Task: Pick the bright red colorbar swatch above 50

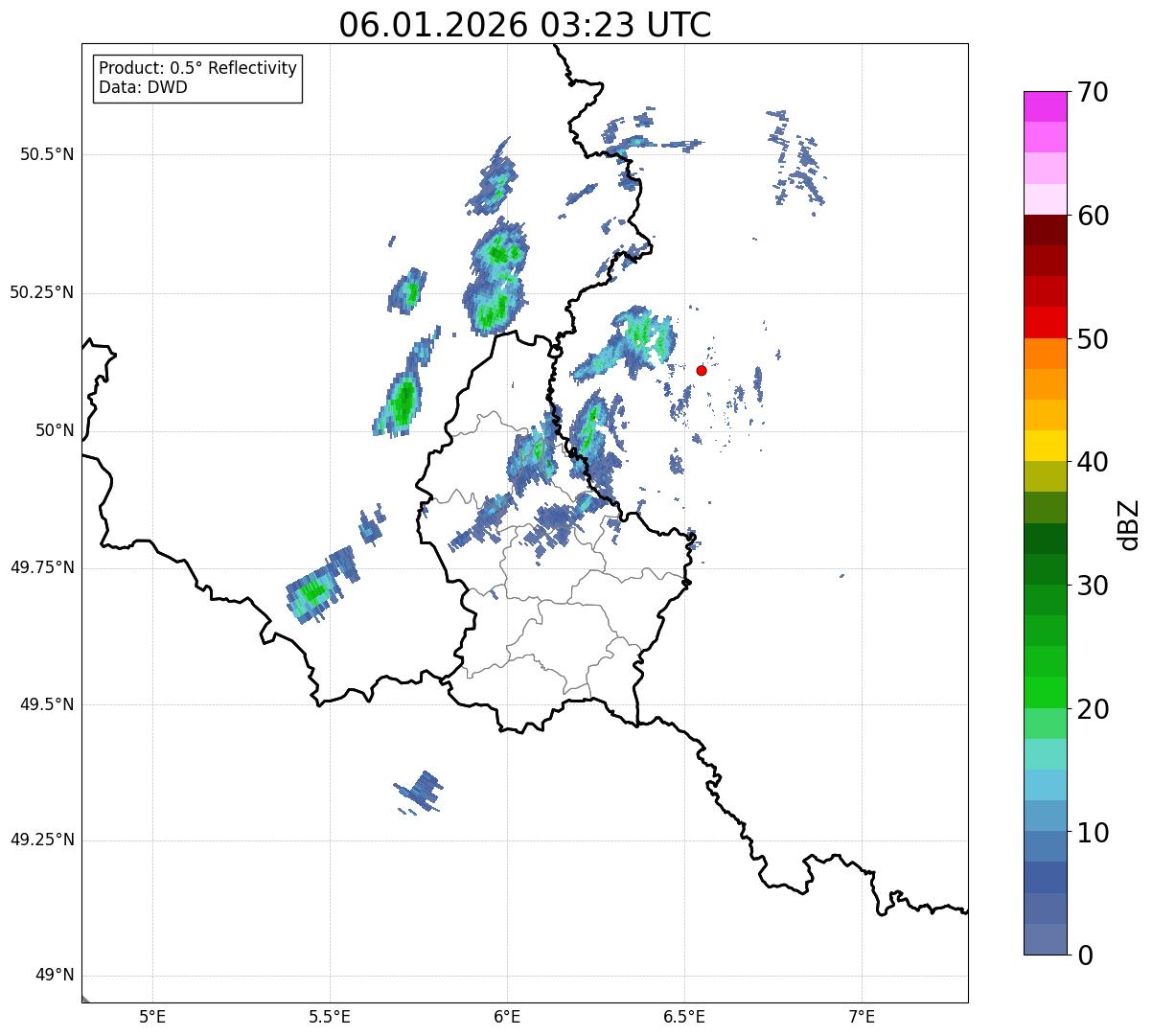Action: click(x=1045, y=322)
